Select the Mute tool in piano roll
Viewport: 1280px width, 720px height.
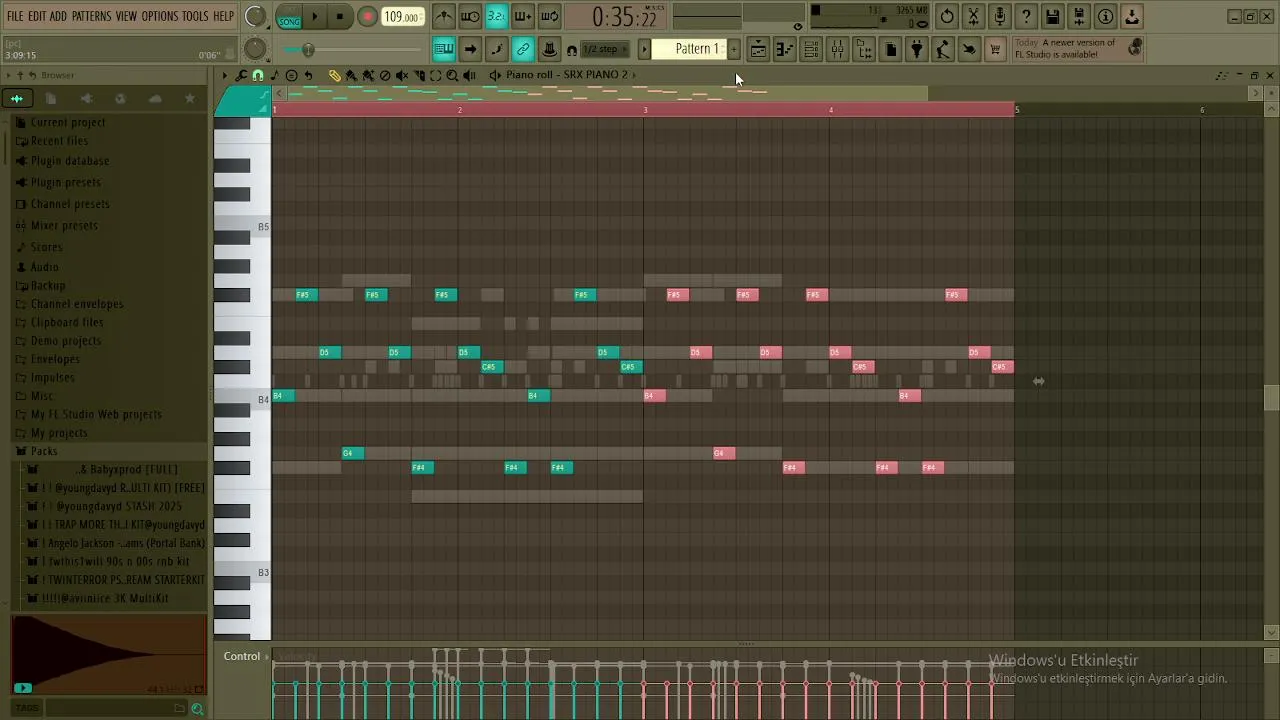402,75
